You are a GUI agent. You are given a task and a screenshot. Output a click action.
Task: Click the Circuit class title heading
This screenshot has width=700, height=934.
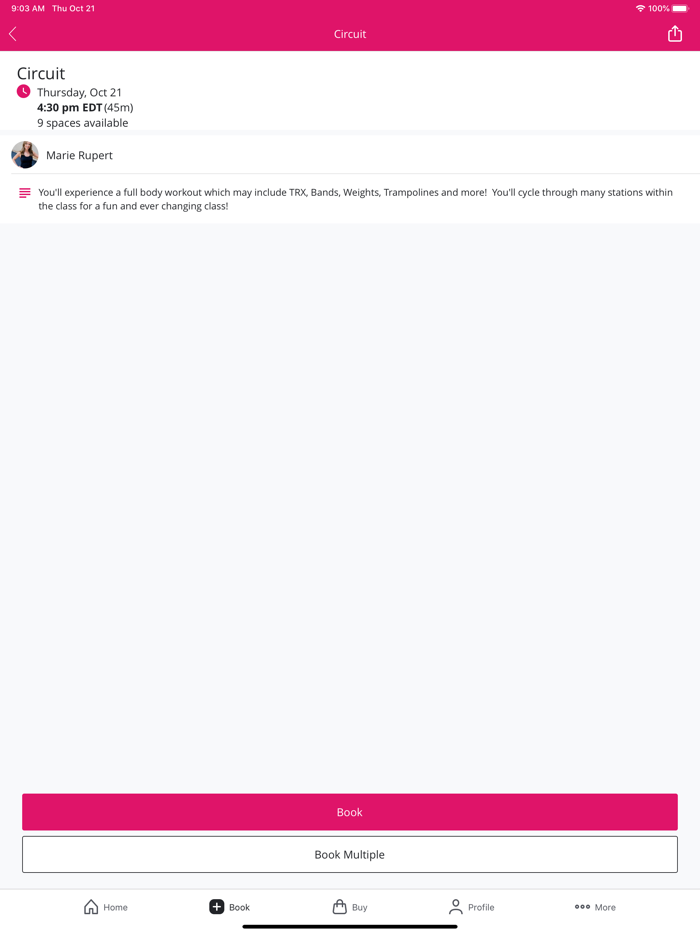click(x=41, y=73)
